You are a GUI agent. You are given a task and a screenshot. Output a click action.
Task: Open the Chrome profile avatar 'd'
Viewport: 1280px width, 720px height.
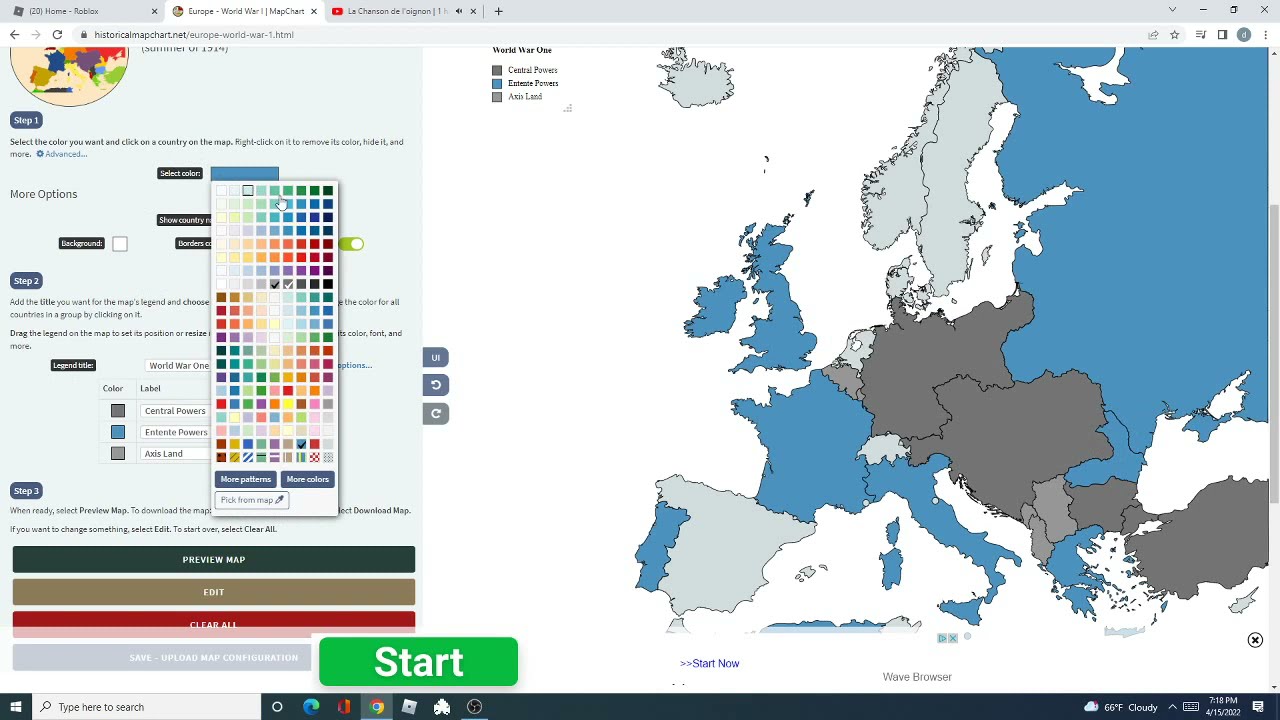coord(1244,34)
